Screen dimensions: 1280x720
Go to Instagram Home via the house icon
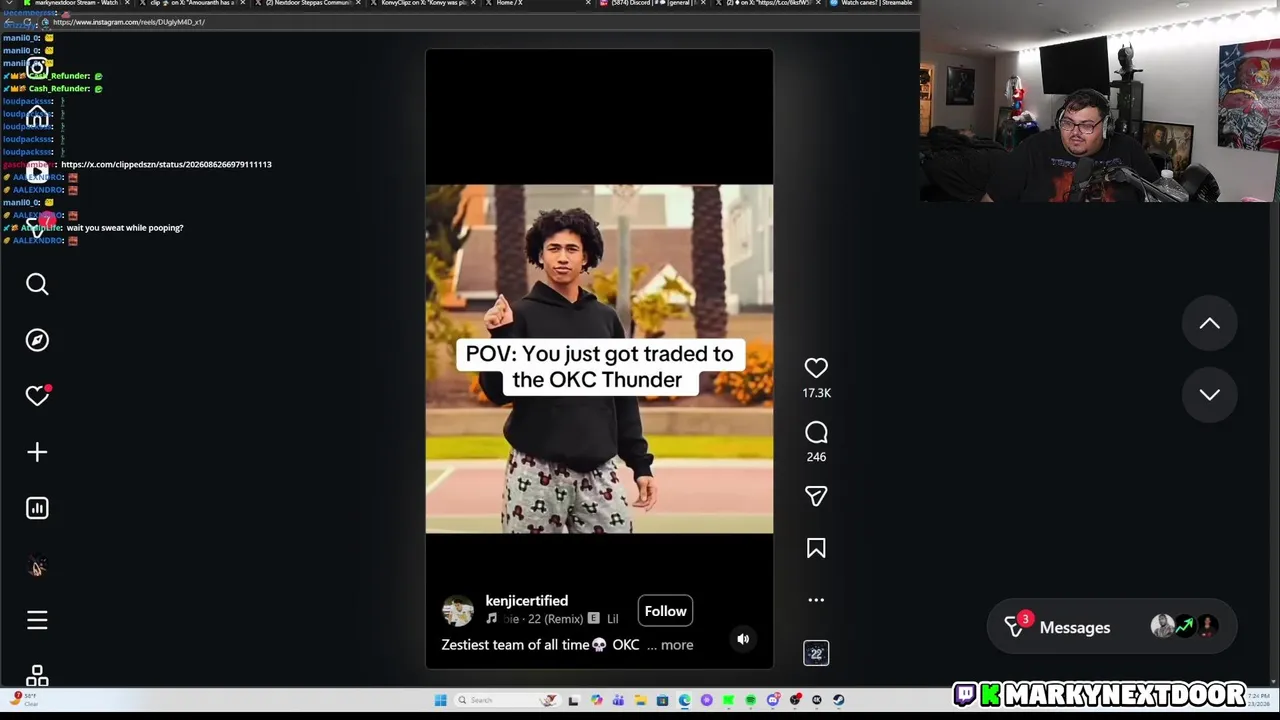tap(37, 118)
